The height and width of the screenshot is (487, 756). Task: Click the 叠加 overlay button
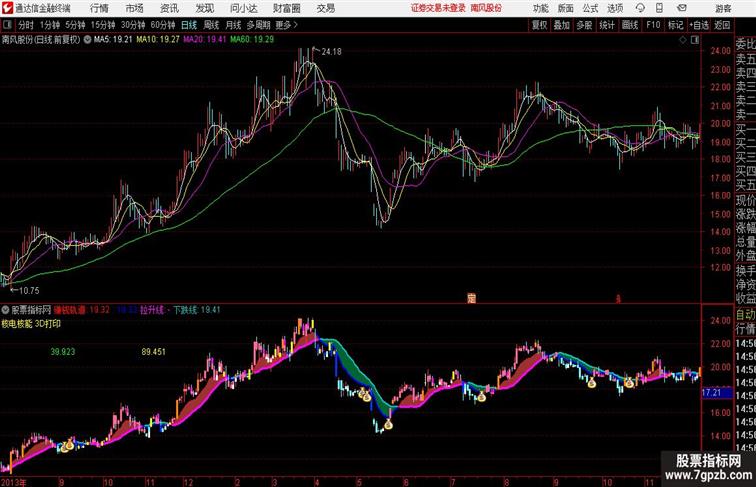tap(562, 25)
